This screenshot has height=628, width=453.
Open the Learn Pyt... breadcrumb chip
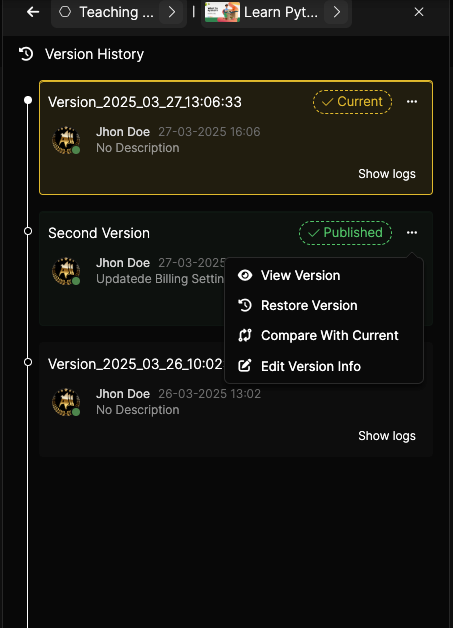tap(276, 12)
